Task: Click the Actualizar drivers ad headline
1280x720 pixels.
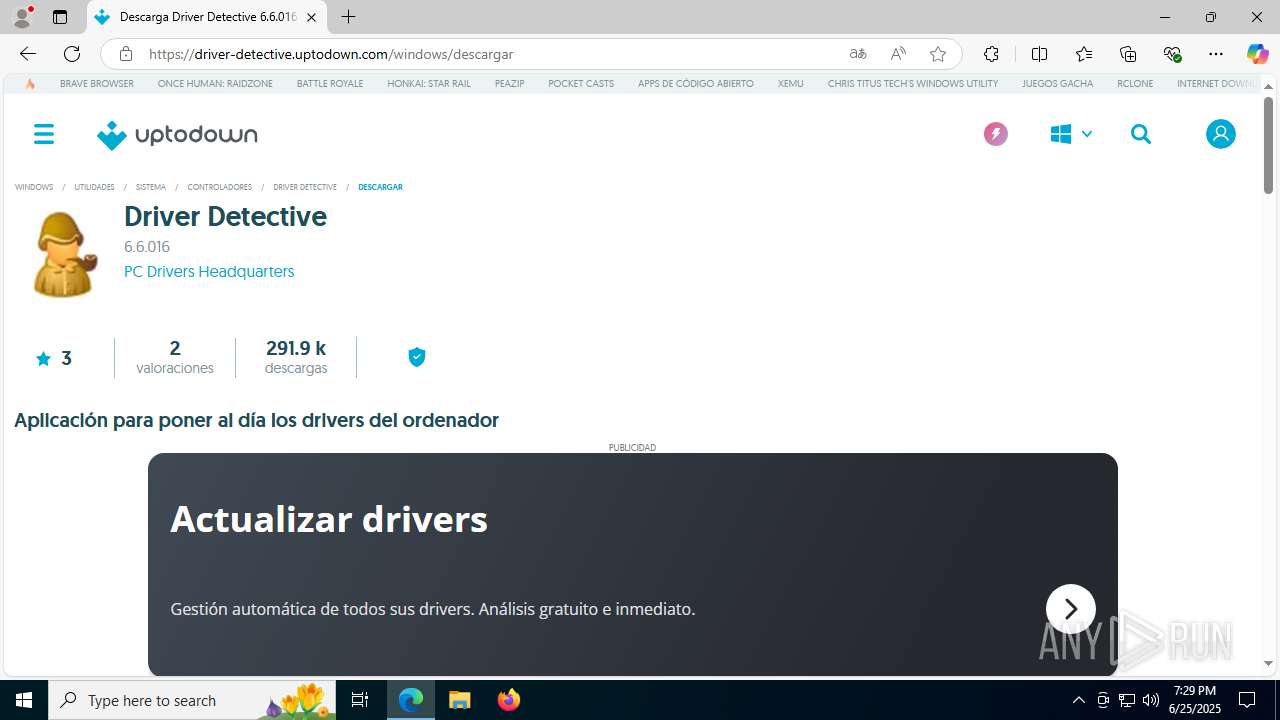Action: tap(329, 519)
